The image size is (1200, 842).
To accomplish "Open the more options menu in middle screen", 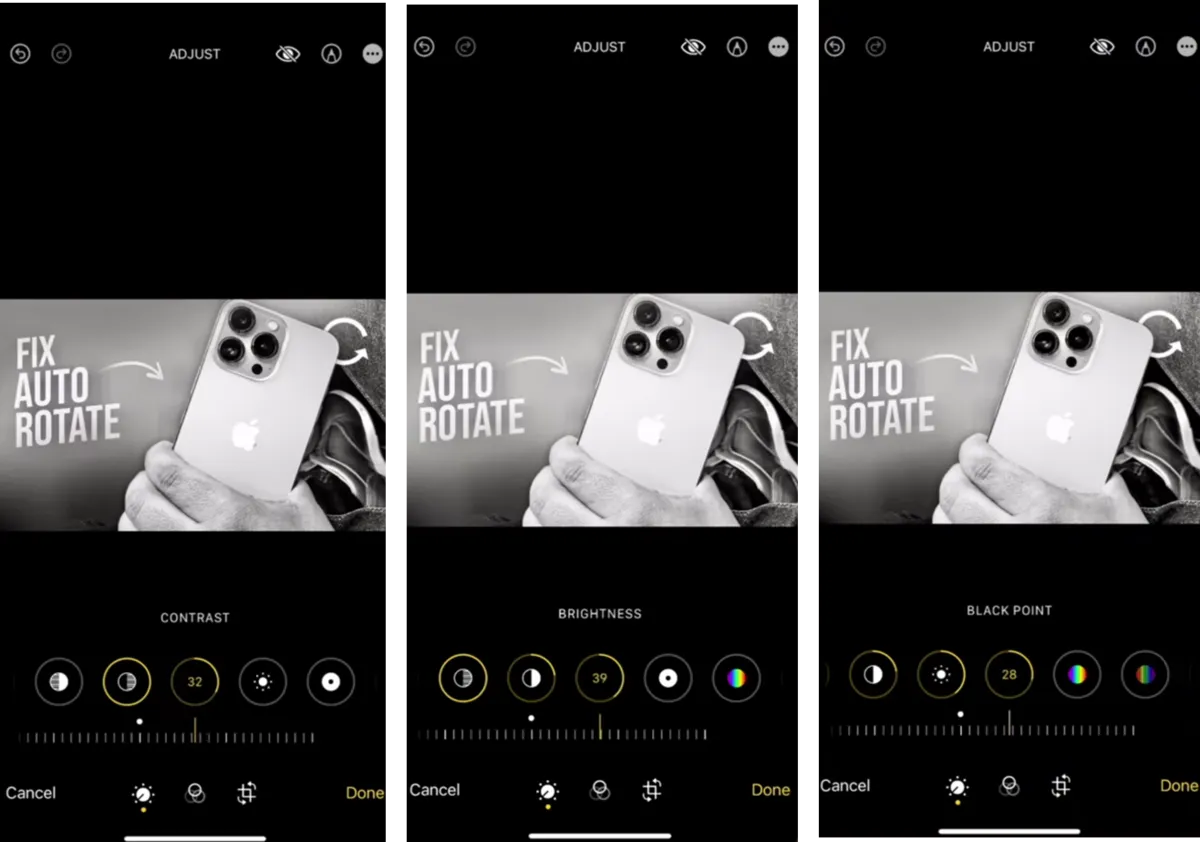I will [x=778, y=46].
